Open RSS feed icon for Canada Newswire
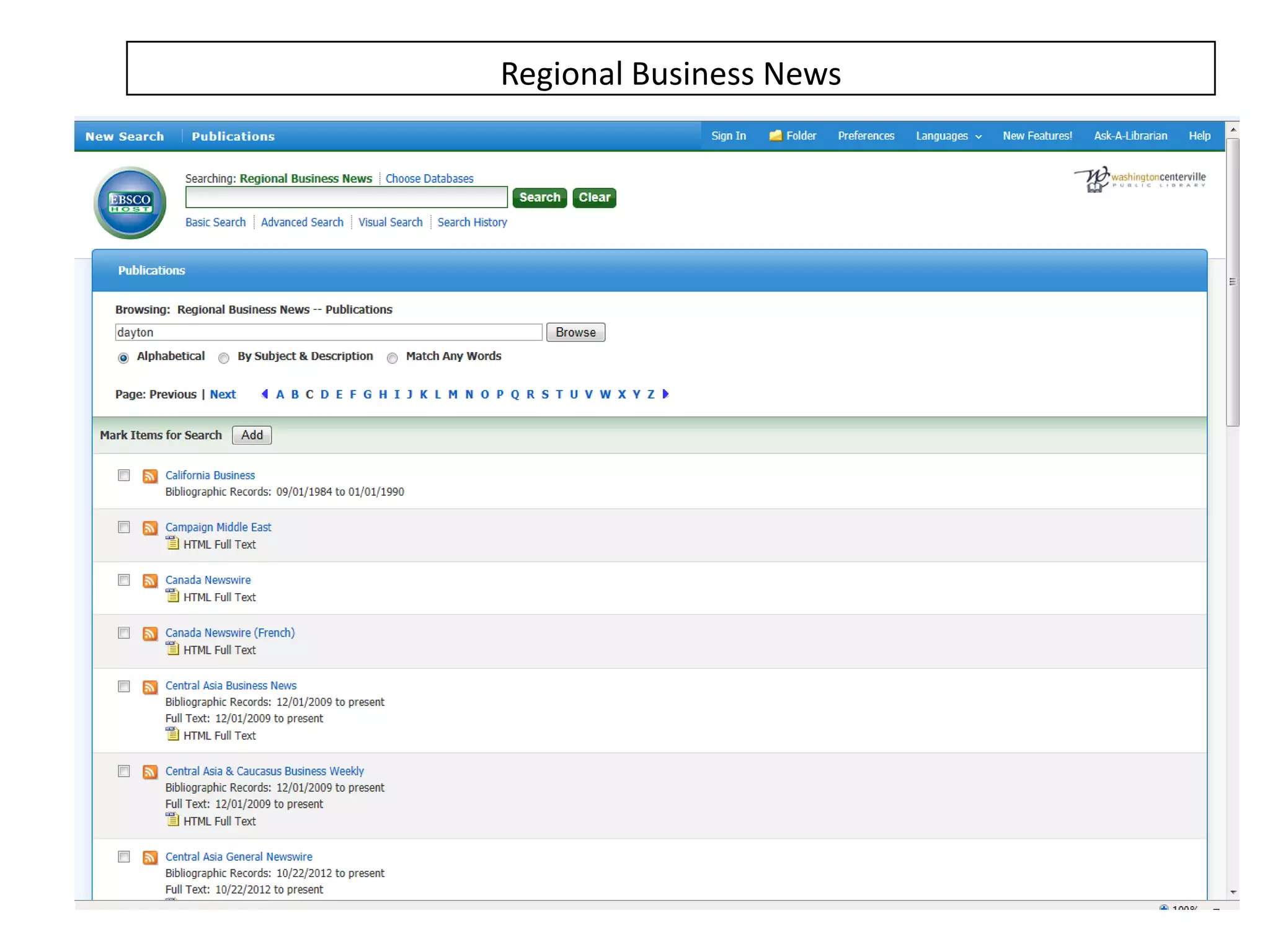Screen dimensions: 1270x952 pyautogui.click(x=149, y=581)
